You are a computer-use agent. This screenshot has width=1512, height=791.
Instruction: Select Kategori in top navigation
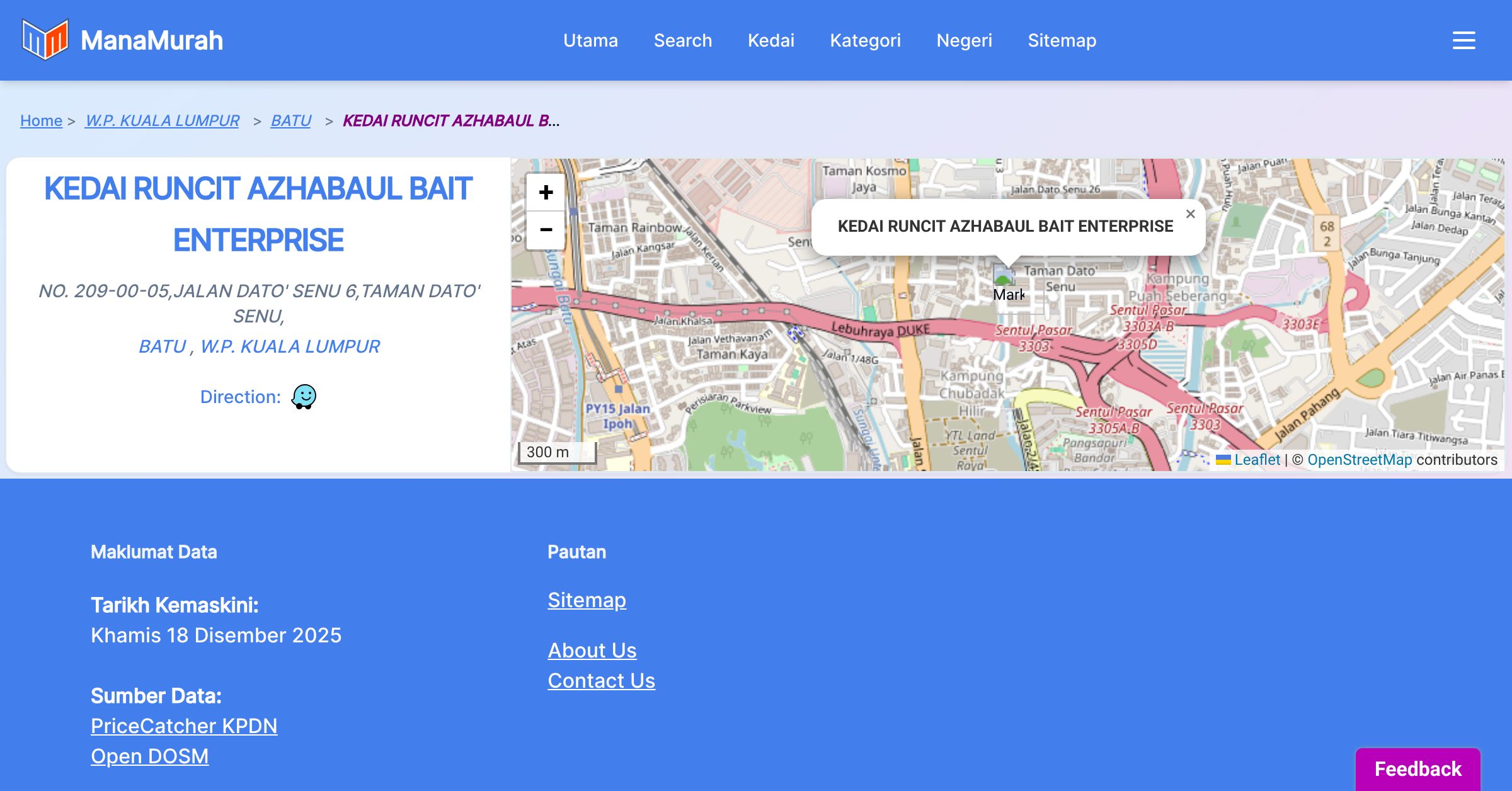865,40
